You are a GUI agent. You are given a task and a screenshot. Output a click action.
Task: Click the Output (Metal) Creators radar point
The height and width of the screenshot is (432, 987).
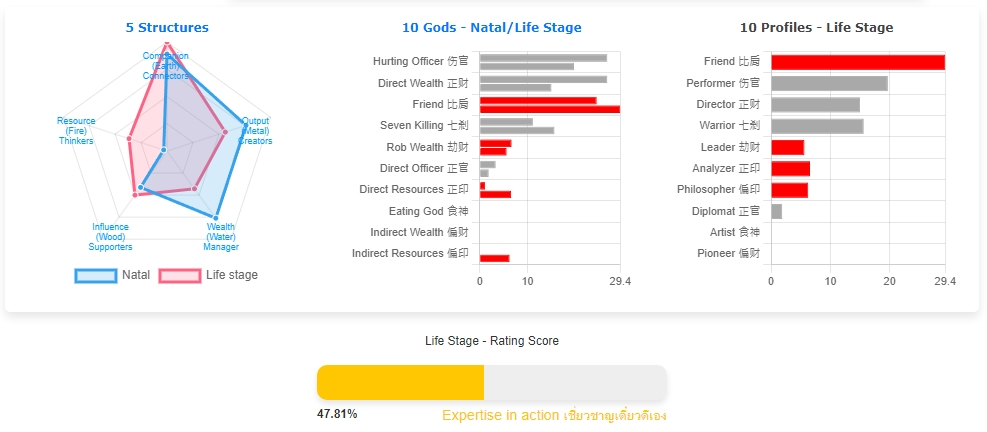pyautogui.click(x=245, y=125)
